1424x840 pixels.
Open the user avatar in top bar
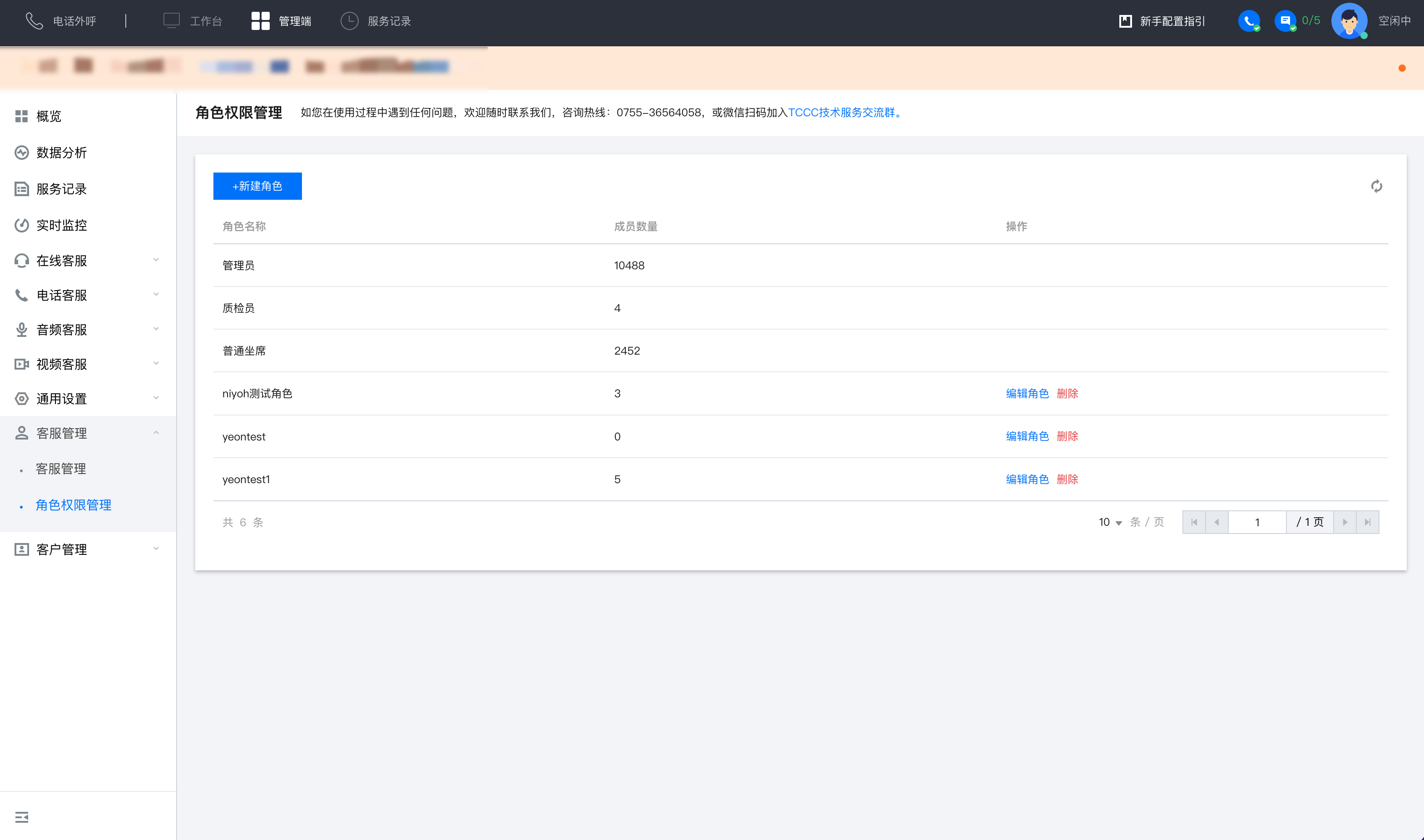pos(1349,21)
